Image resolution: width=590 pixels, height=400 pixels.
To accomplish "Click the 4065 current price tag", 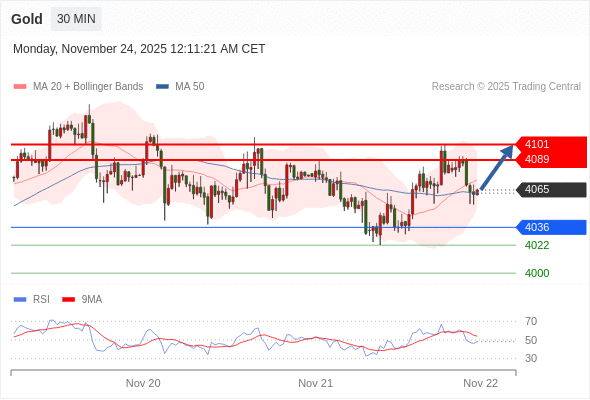I will (551, 190).
